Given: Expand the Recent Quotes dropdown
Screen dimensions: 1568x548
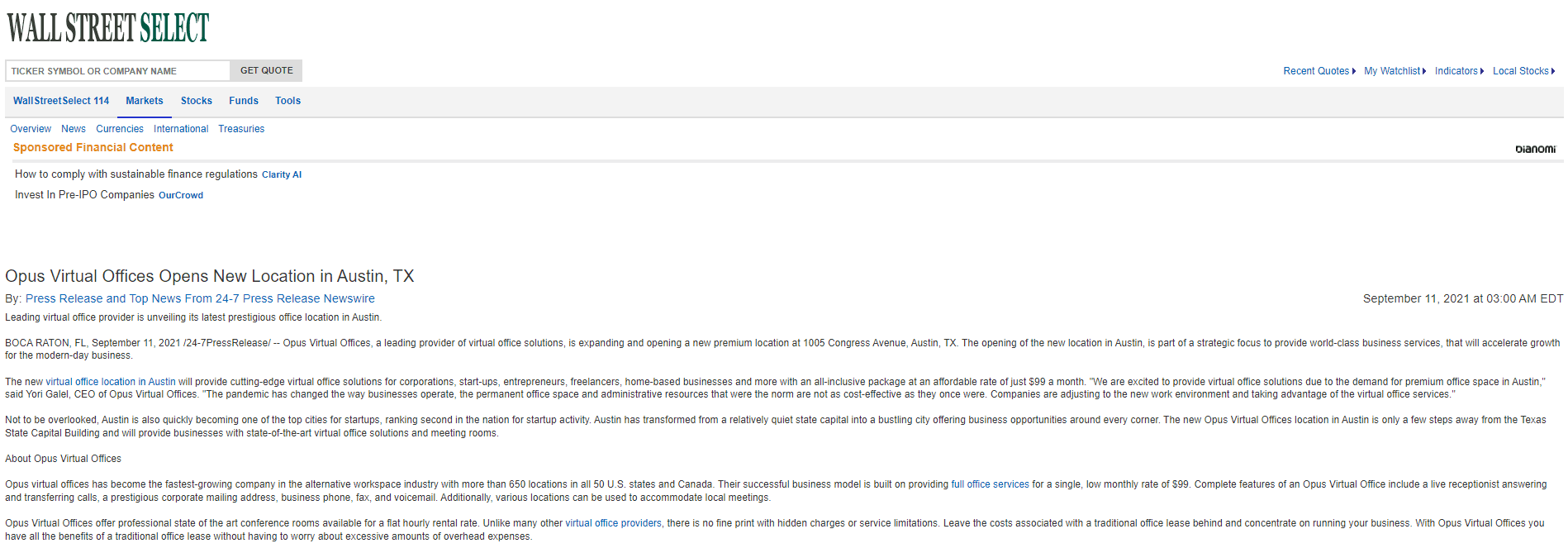Looking at the screenshot, I should pyautogui.click(x=1319, y=71).
